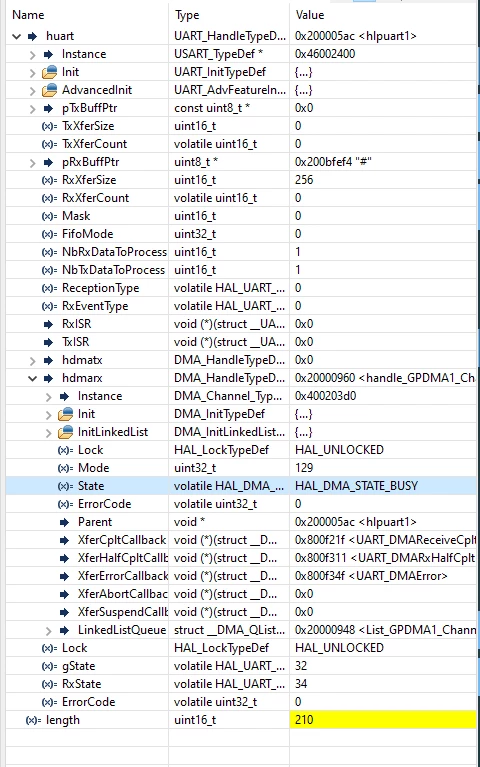Click the gState variable icon

coord(49,667)
